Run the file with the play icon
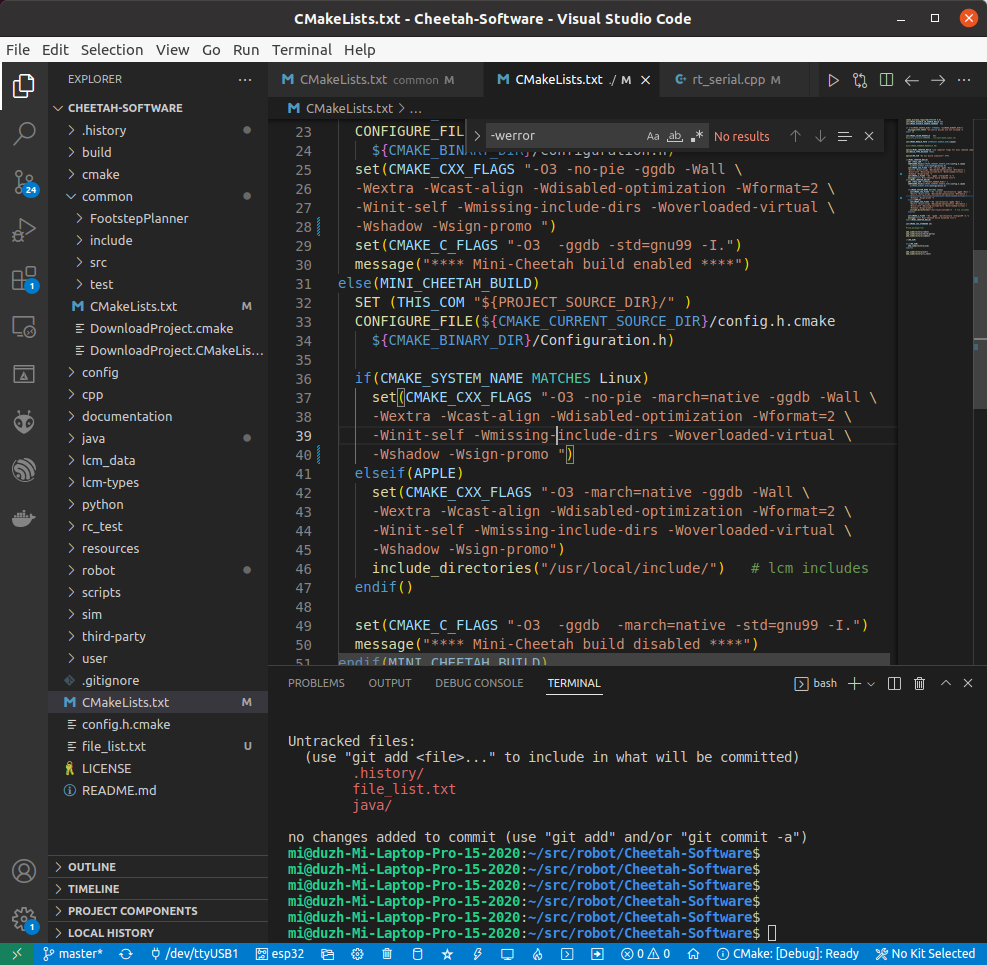Viewport: 987px width, 965px height. (833, 80)
